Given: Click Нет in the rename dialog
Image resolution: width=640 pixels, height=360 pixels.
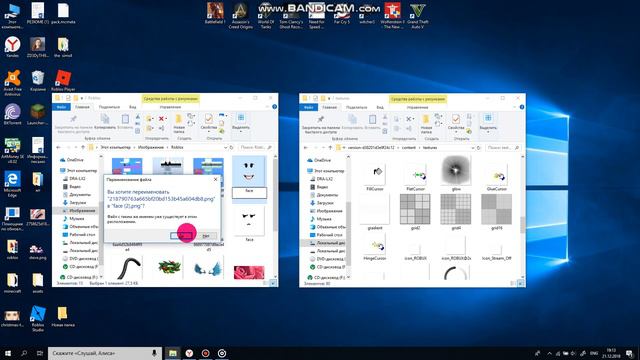Looking at the screenshot, I should coord(206,236).
